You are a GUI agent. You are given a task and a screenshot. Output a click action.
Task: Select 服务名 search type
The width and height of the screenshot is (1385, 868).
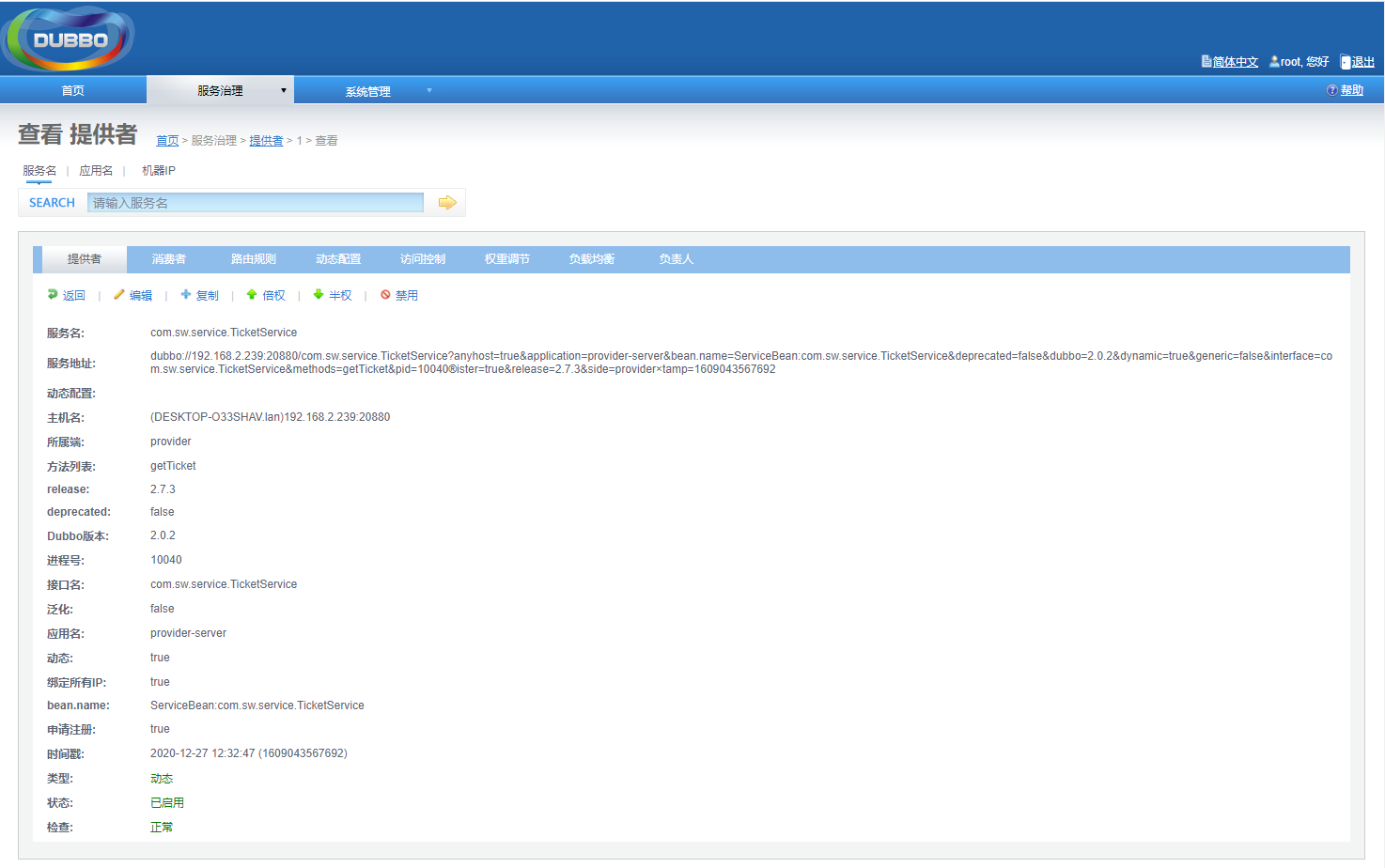[39, 170]
